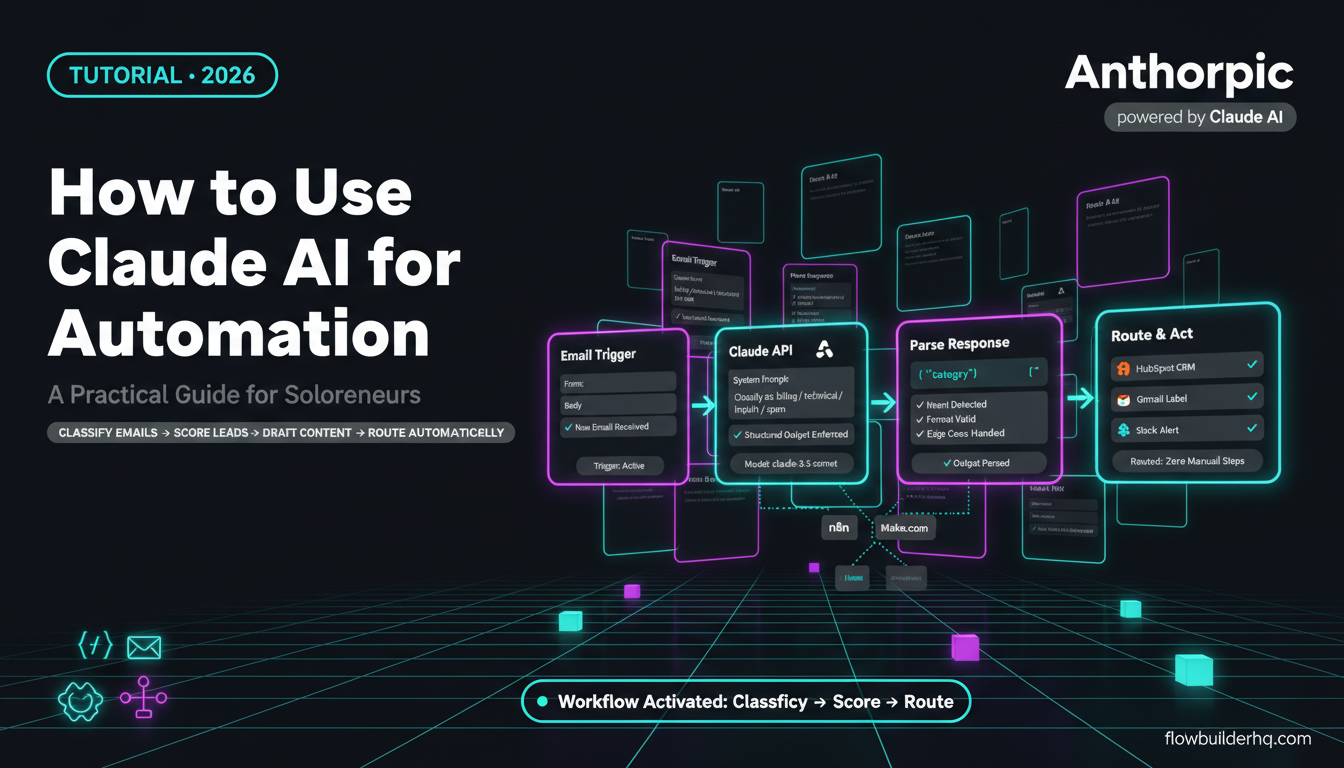1344x768 pixels.
Task: Click the HubSpot CRM icon
Action: [x=1122, y=368]
